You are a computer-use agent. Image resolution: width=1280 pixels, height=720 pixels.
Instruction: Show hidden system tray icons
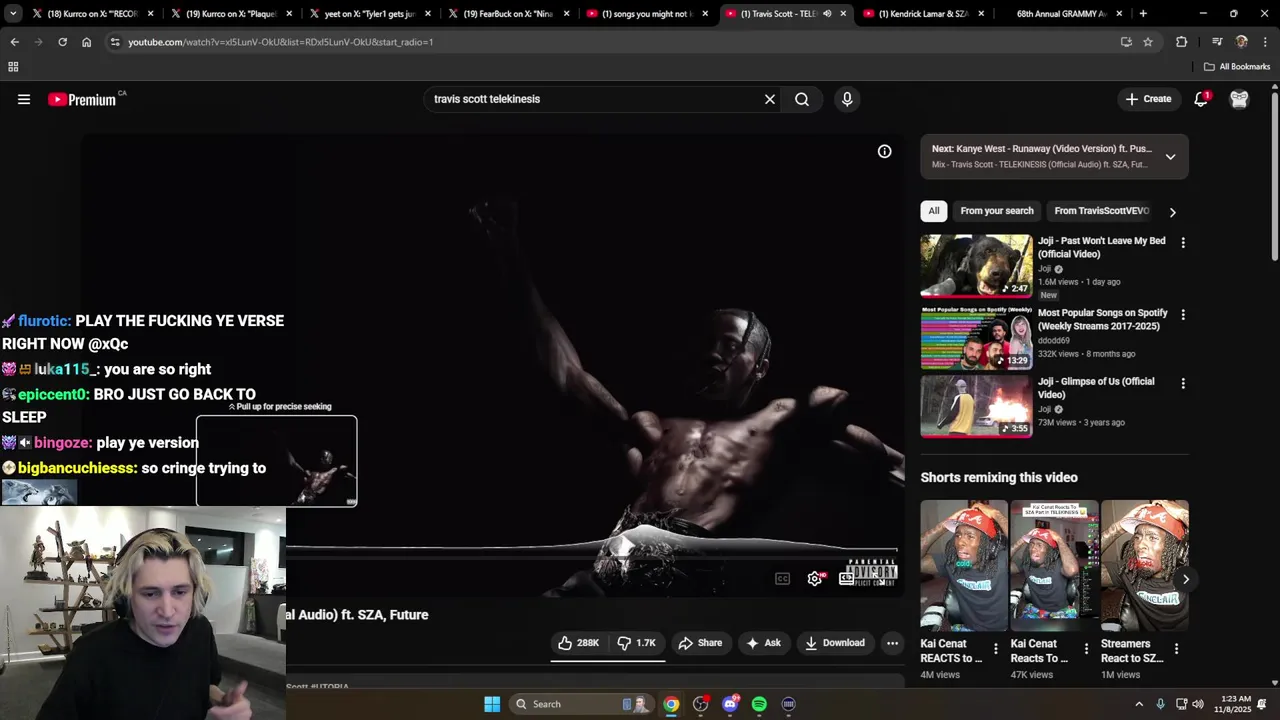[x=1138, y=704]
